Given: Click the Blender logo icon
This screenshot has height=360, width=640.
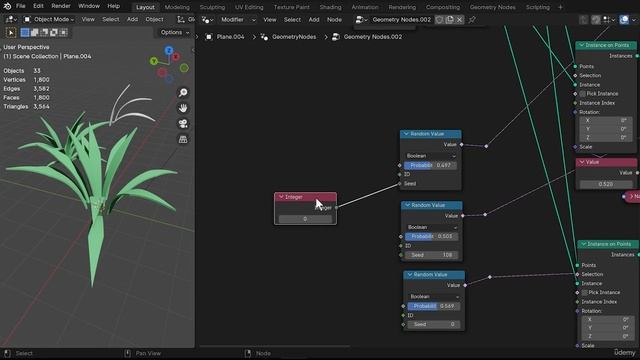Looking at the screenshot, I should 7,6.
